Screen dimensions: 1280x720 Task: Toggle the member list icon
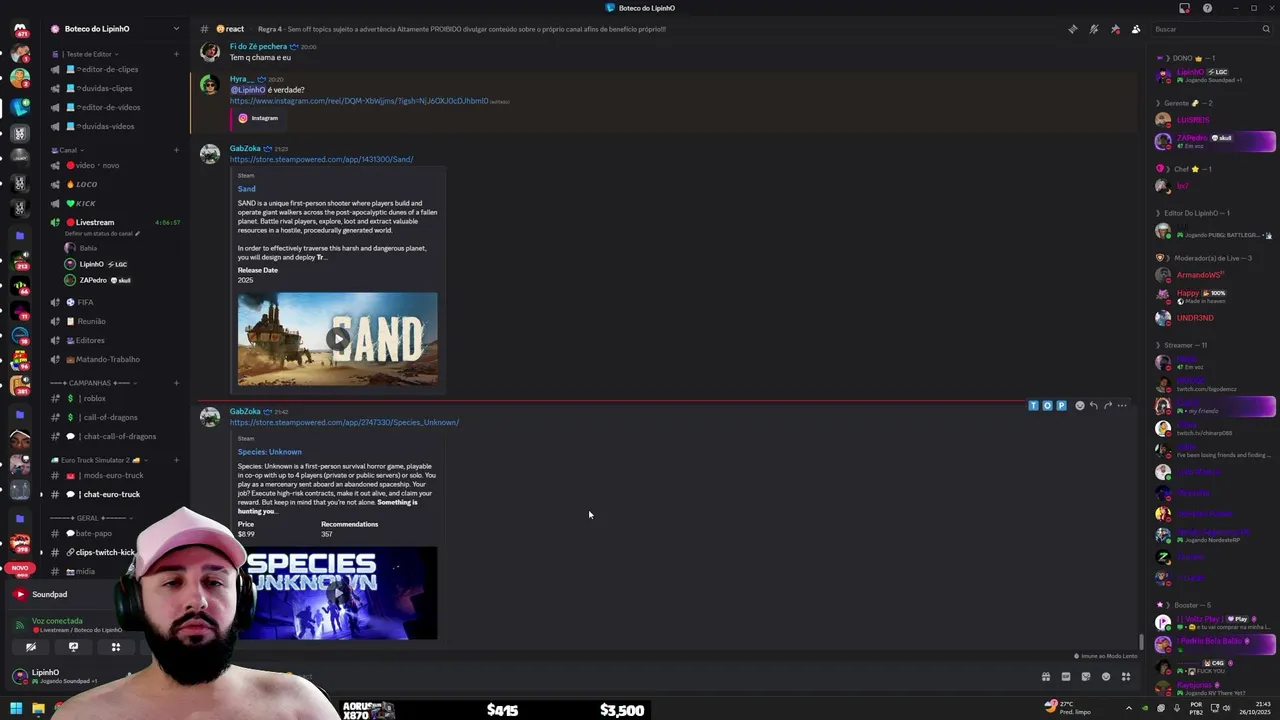pyautogui.click(x=1136, y=29)
